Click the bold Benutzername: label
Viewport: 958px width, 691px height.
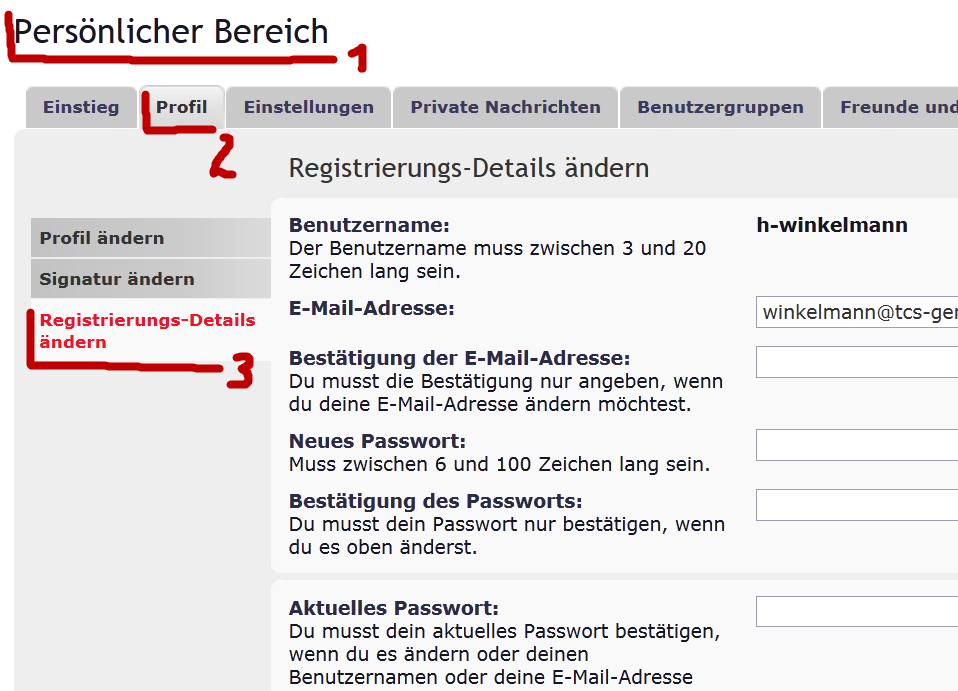pyautogui.click(x=369, y=226)
